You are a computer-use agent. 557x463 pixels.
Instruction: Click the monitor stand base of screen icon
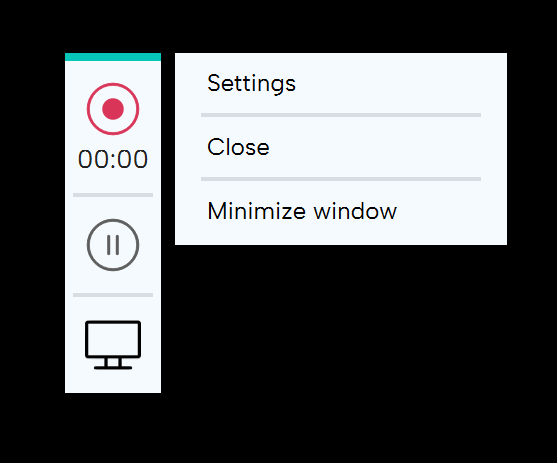(x=113, y=367)
